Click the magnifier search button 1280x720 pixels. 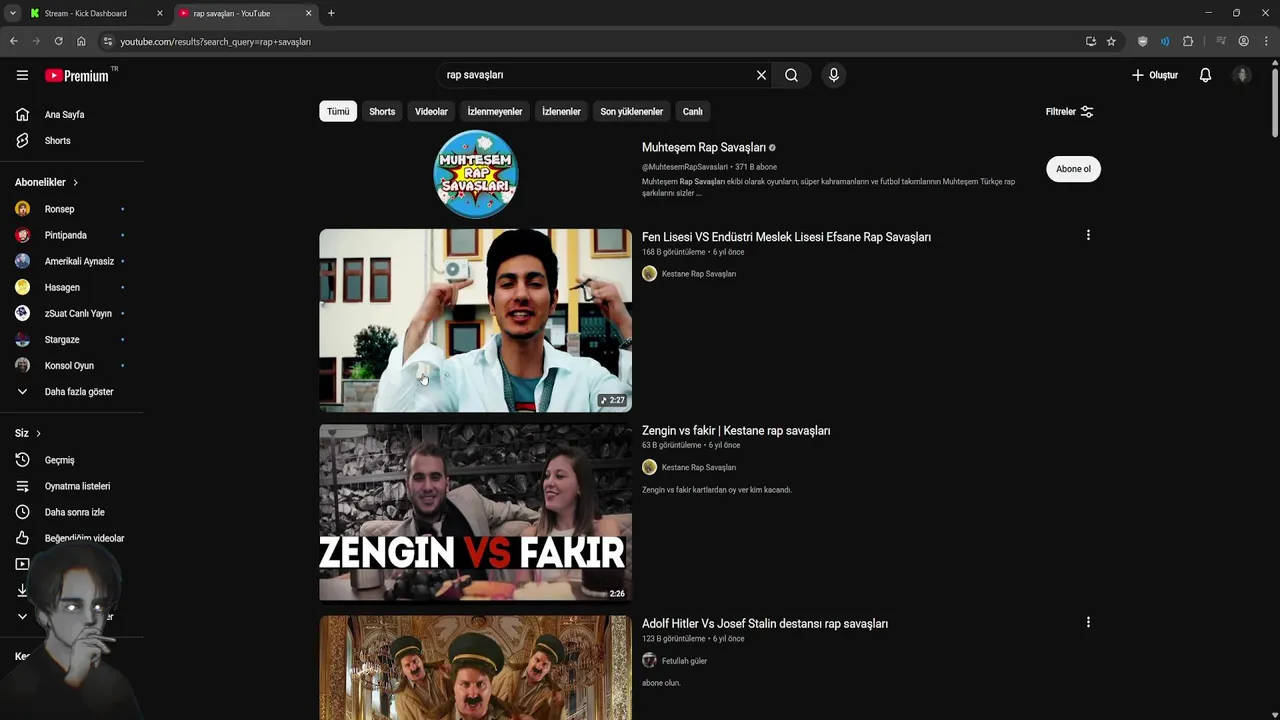coord(791,75)
